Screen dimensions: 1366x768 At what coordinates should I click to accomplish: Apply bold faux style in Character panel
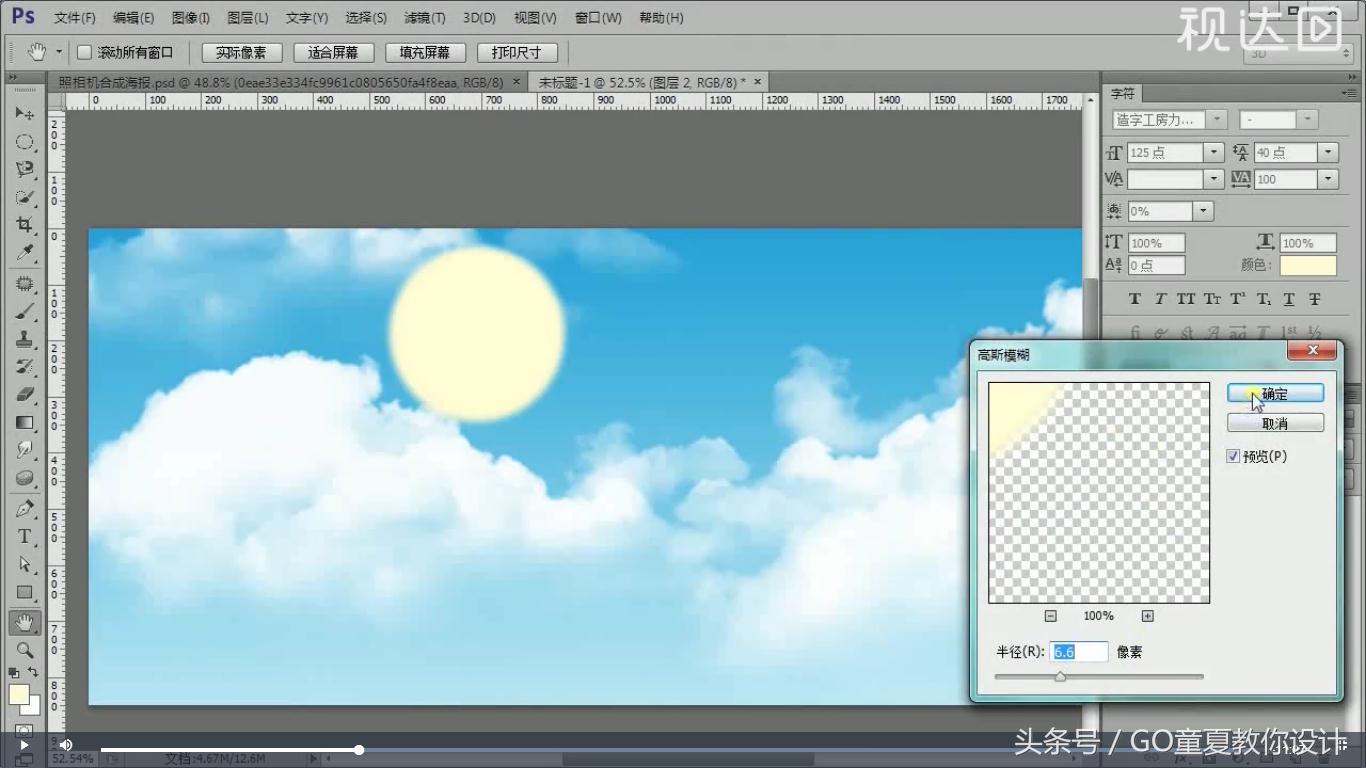1134,299
